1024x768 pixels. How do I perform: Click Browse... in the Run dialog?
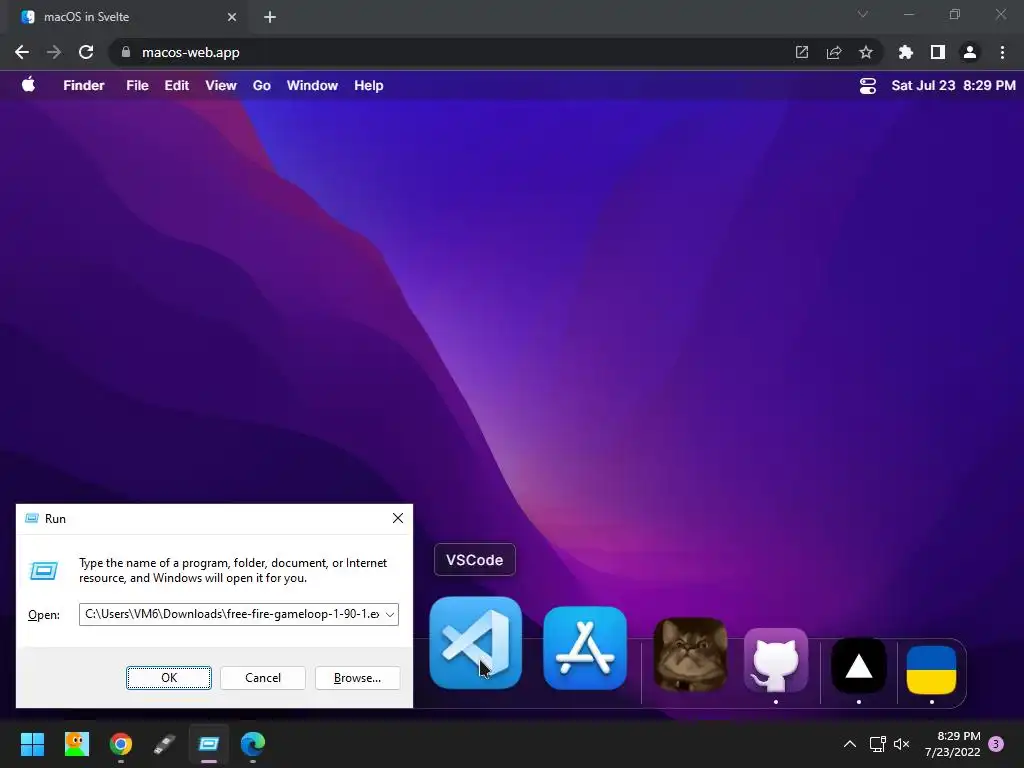[x=357, y=678]
